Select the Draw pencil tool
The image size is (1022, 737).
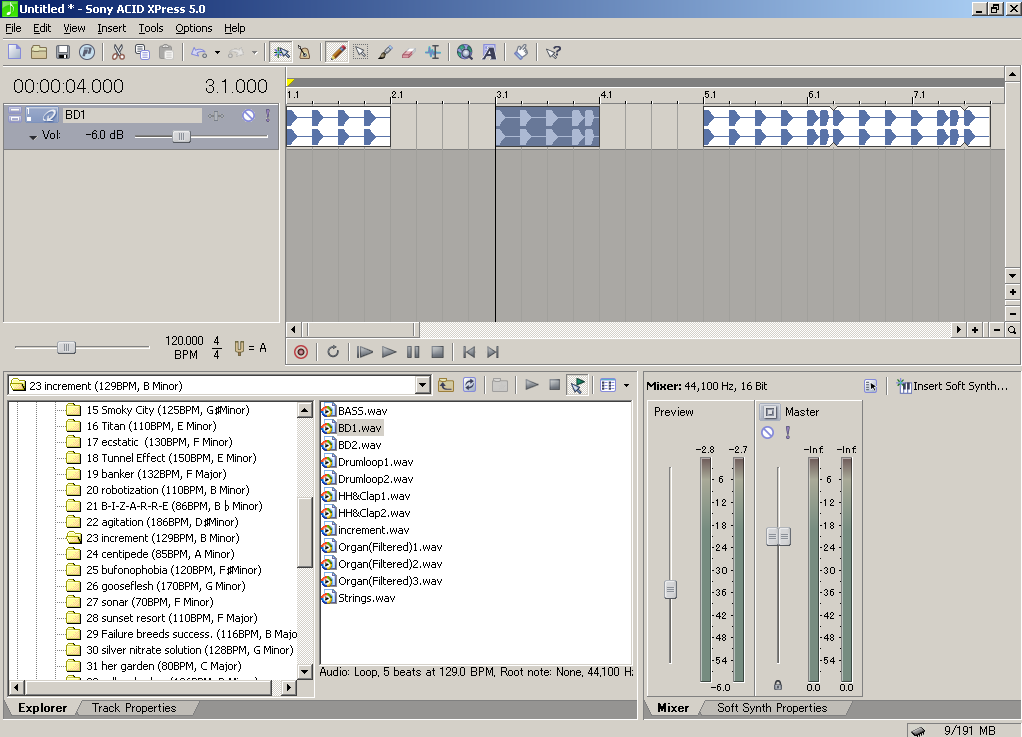point(337,52)
